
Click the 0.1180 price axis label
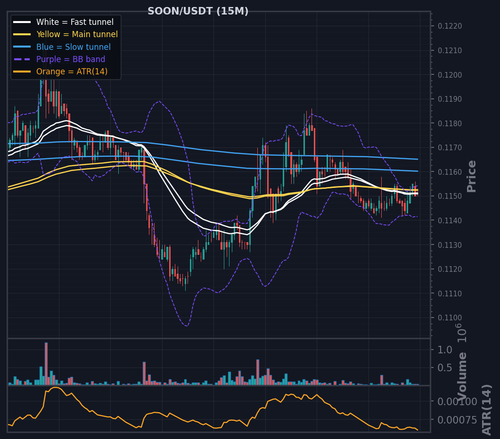[x=450, y=123]
